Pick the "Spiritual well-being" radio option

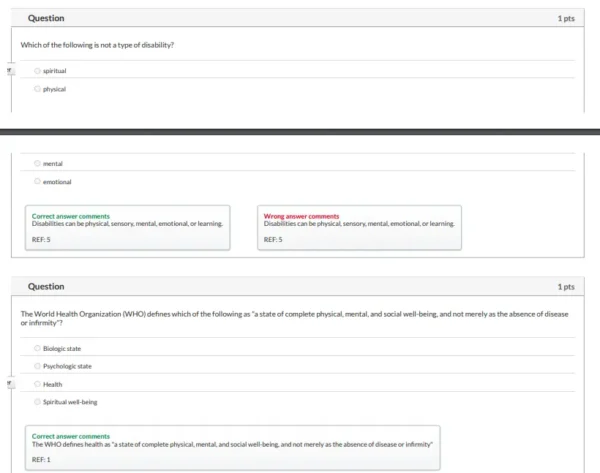pos(38,402)
